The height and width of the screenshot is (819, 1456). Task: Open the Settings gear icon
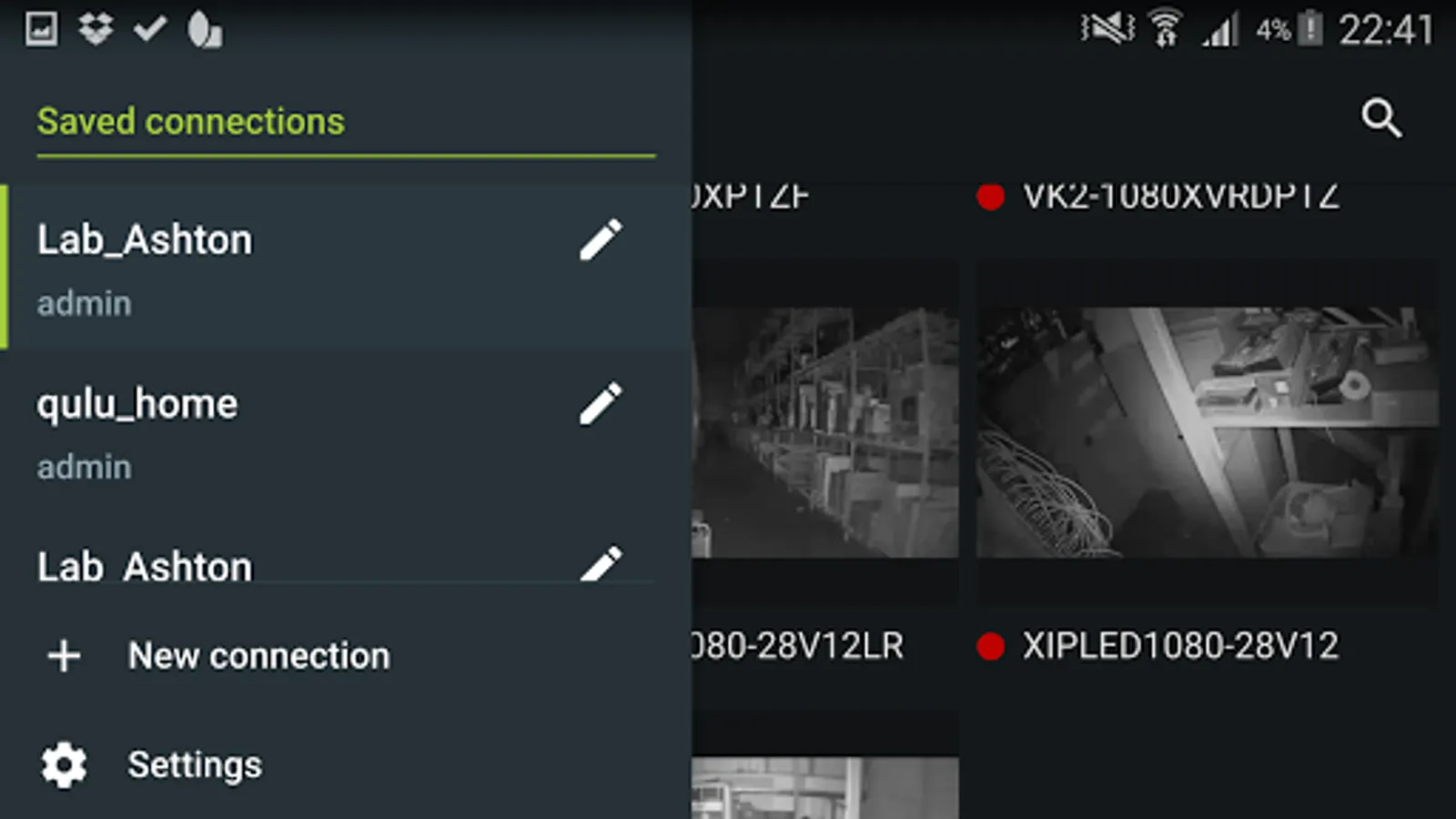(64, 764)
